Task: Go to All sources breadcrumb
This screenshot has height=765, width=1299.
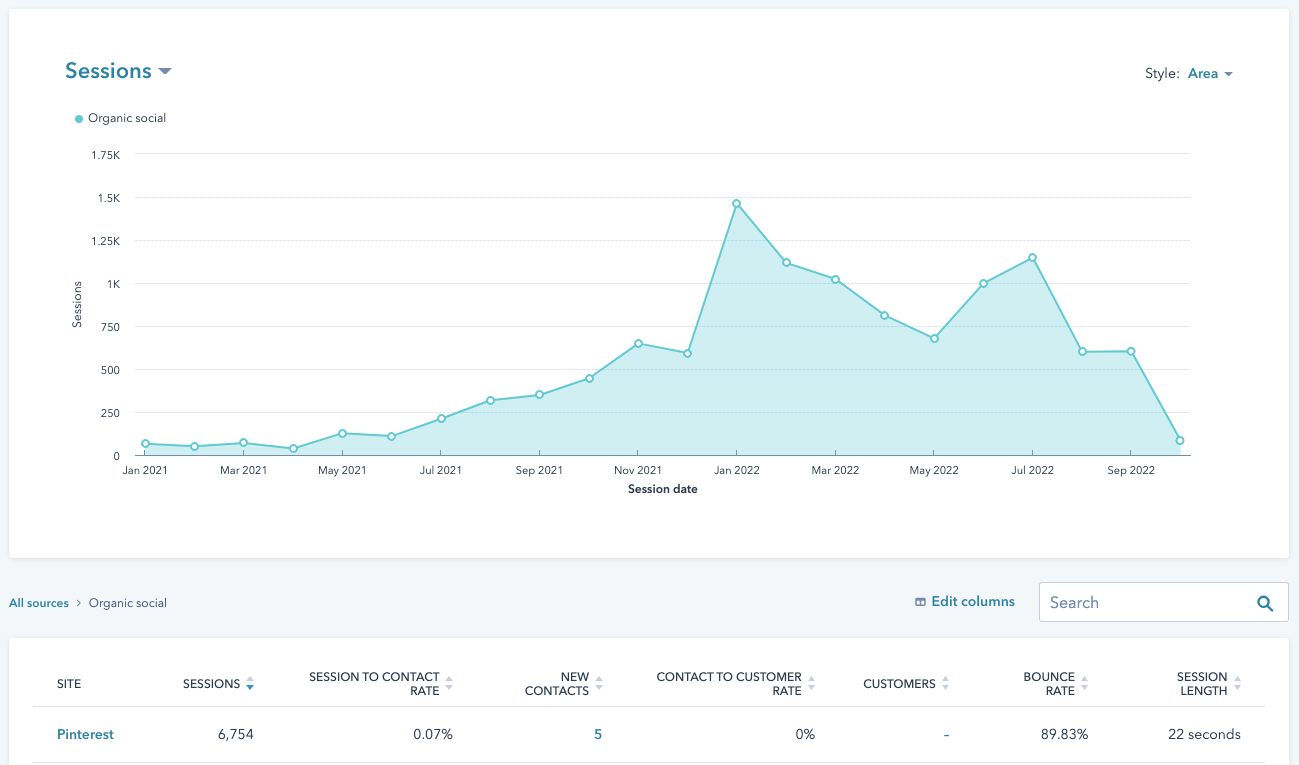Action: 39,603
